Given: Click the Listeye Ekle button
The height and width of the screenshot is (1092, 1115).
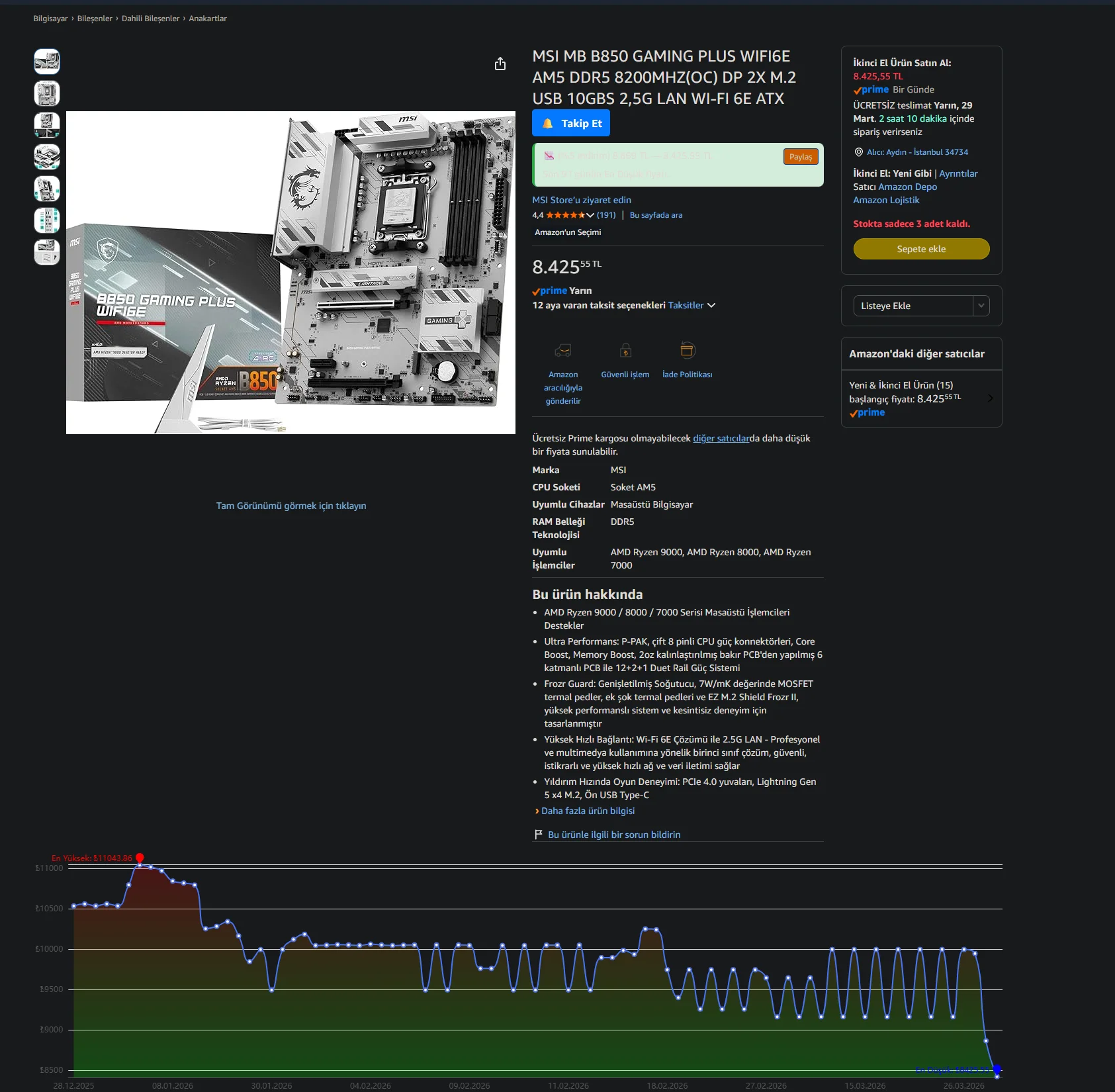Looking at the screenshot, I should (x=913, y=306).
